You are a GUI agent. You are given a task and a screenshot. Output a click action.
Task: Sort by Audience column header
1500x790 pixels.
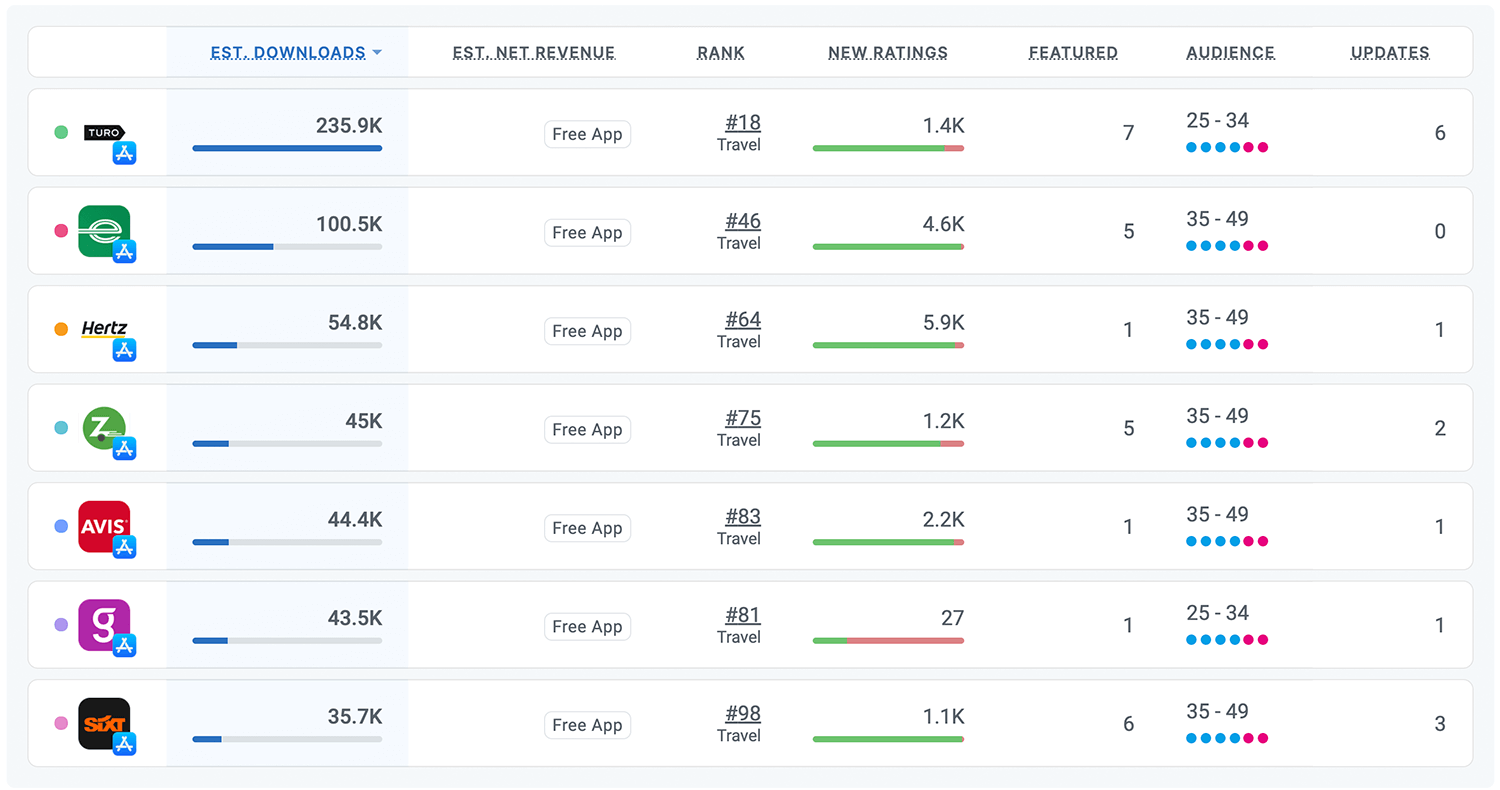[x=1230, y=53]
